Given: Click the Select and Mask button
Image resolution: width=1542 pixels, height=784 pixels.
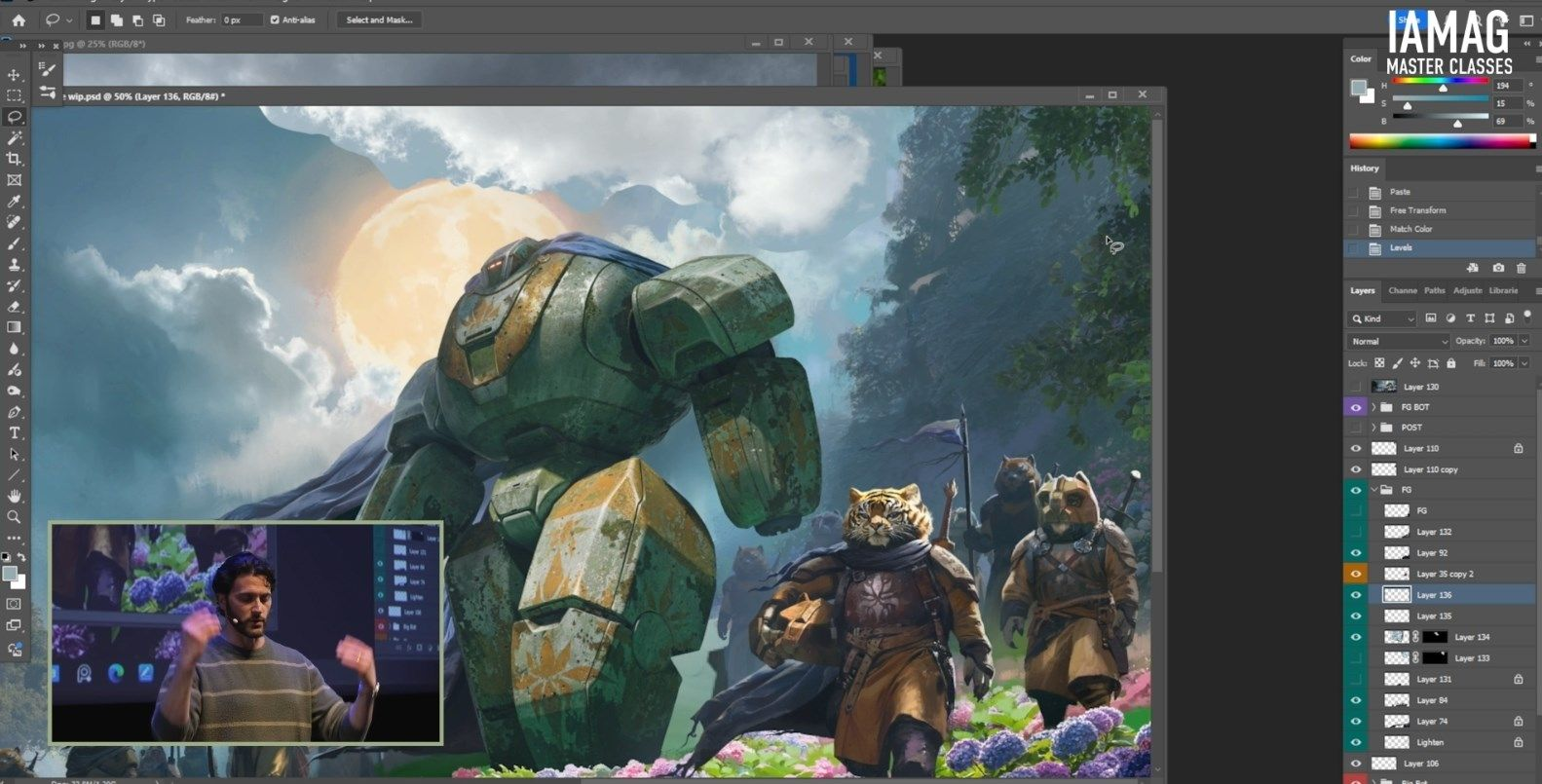Looking at the screenshot, I should (379, 19).
